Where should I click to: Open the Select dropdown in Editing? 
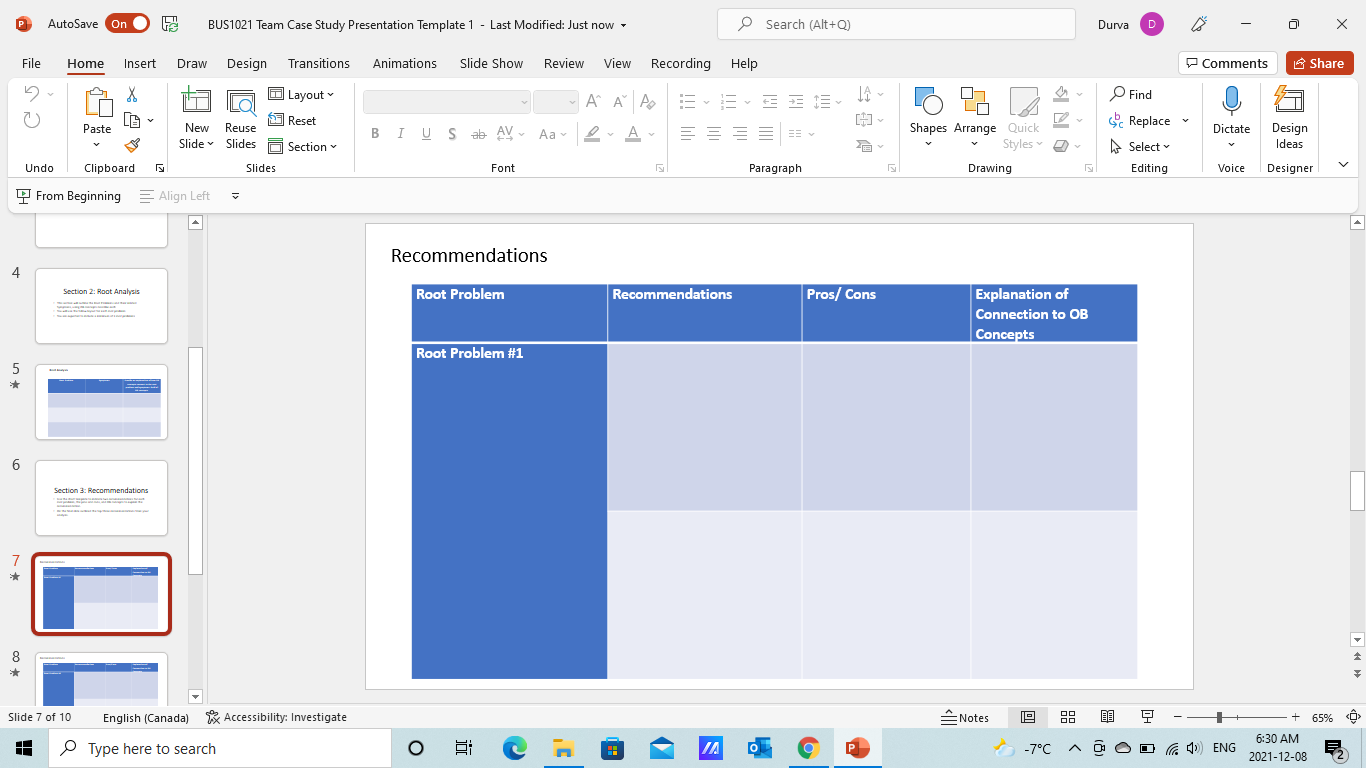[x=1141, y=146]
